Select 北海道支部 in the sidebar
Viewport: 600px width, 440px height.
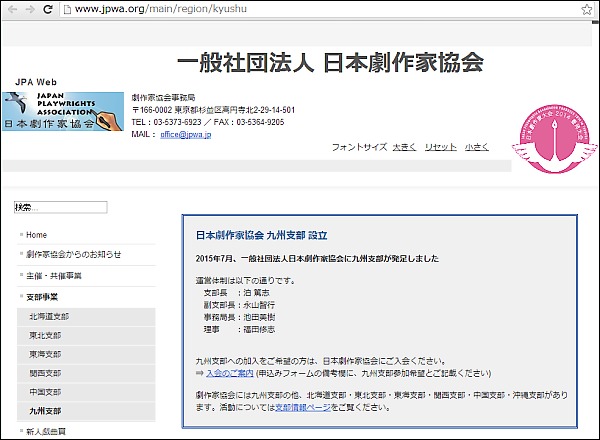click(51, 316)
